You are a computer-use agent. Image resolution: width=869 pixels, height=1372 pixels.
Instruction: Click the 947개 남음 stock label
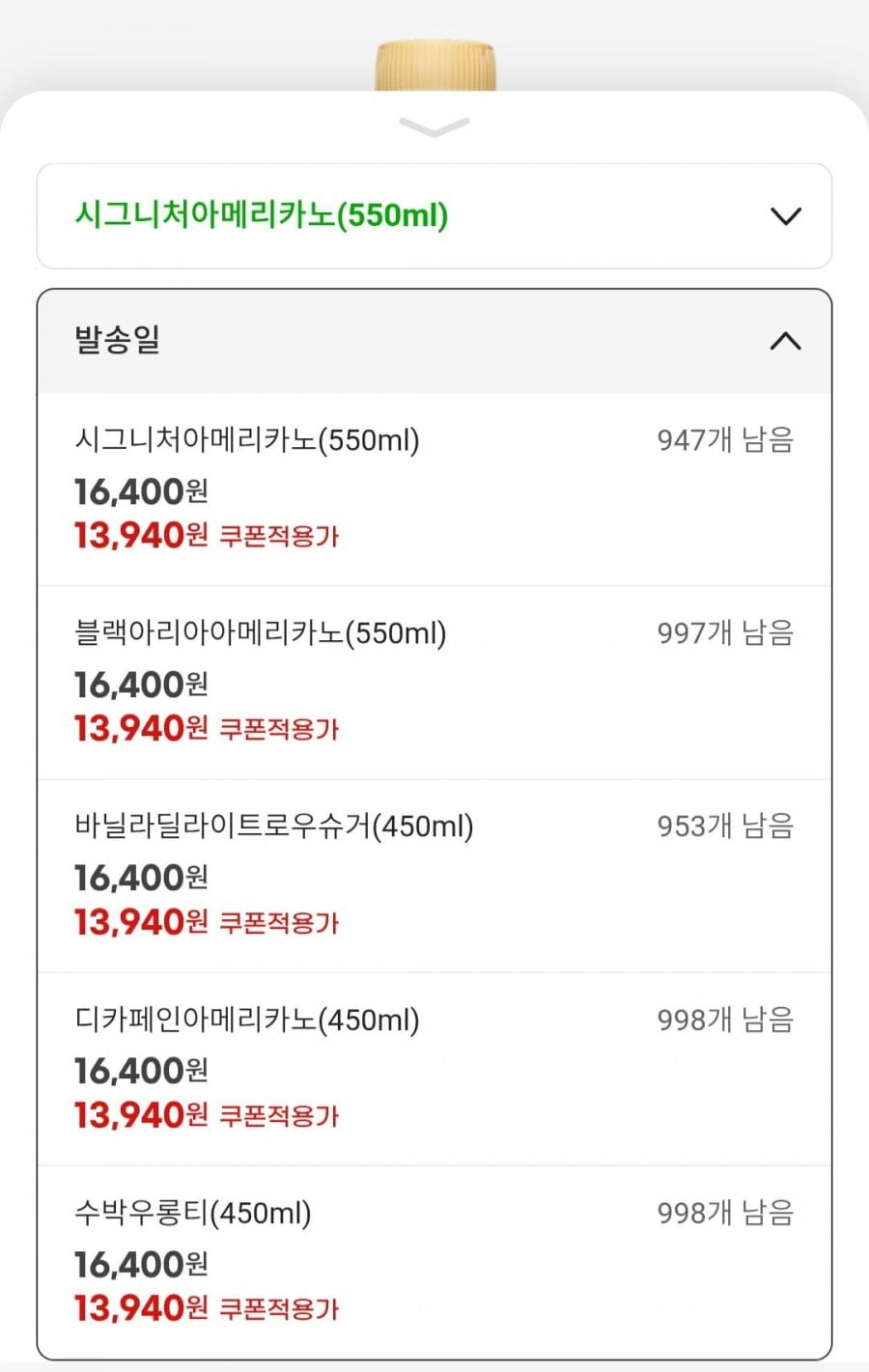pos(725,440)
